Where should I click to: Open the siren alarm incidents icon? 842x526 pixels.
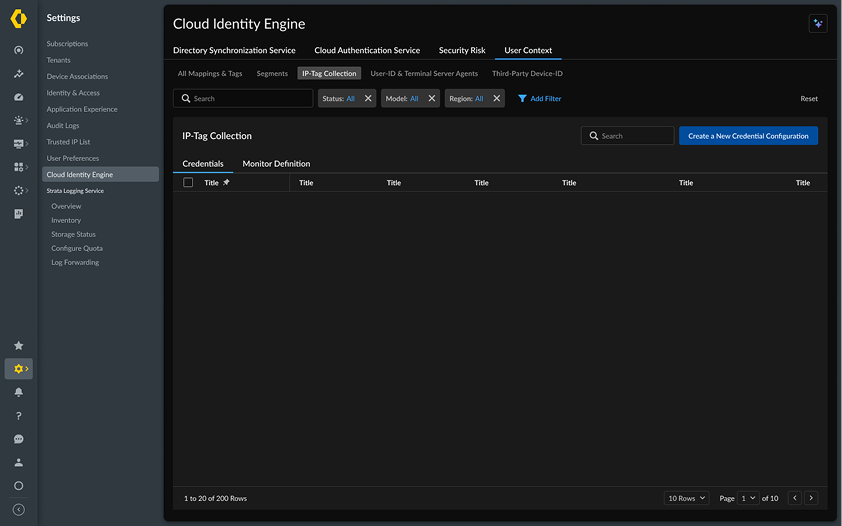[x=18, y=120]
